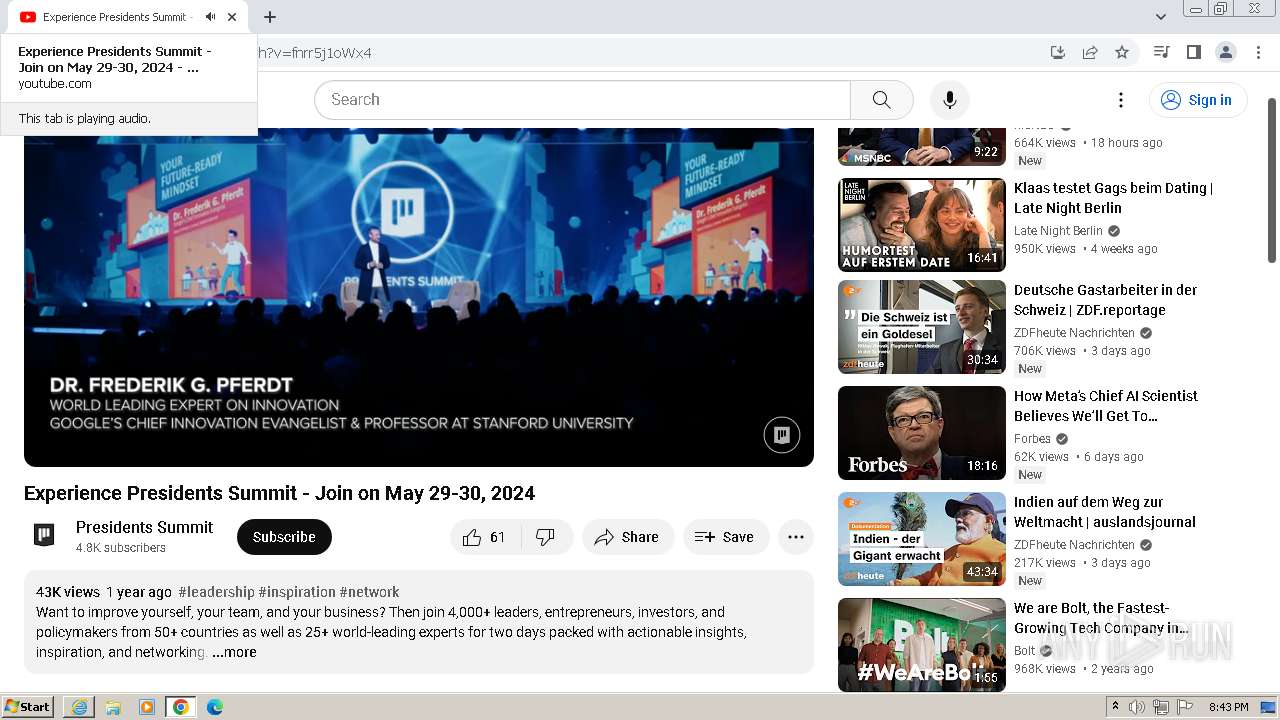
Task: Bookmark this page with the star icon
Action: point(1122,52)
